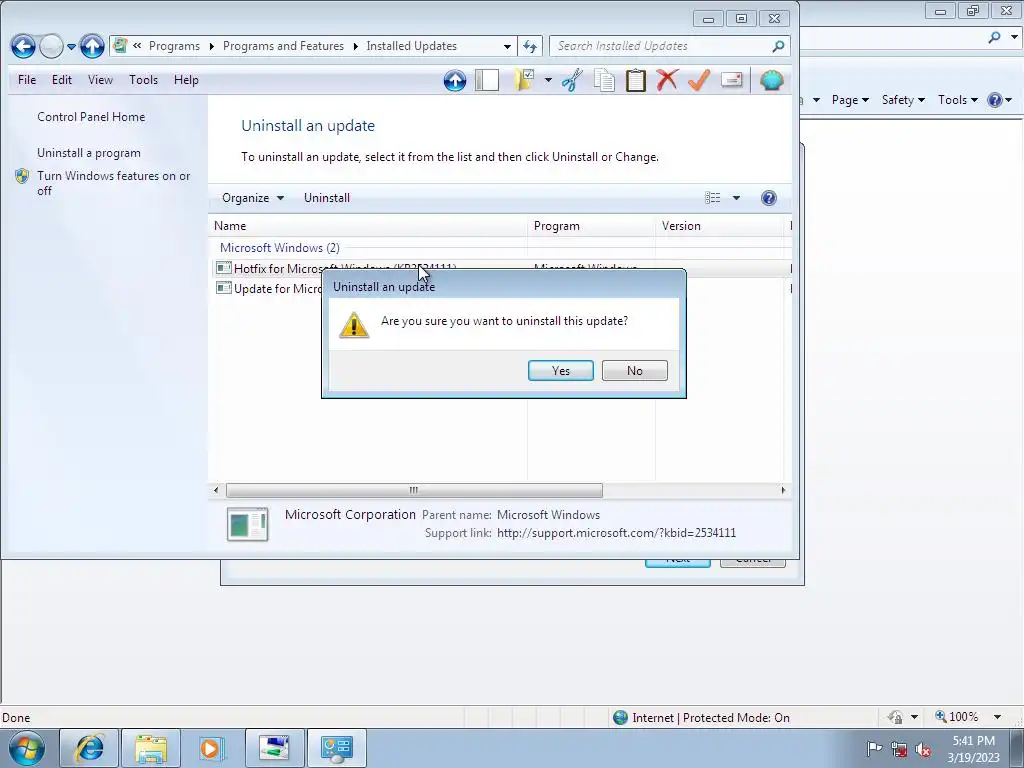This screenshot has width=1024, height=768.
Task: Click the blue Back arrow button
Action: click(23, 46)
